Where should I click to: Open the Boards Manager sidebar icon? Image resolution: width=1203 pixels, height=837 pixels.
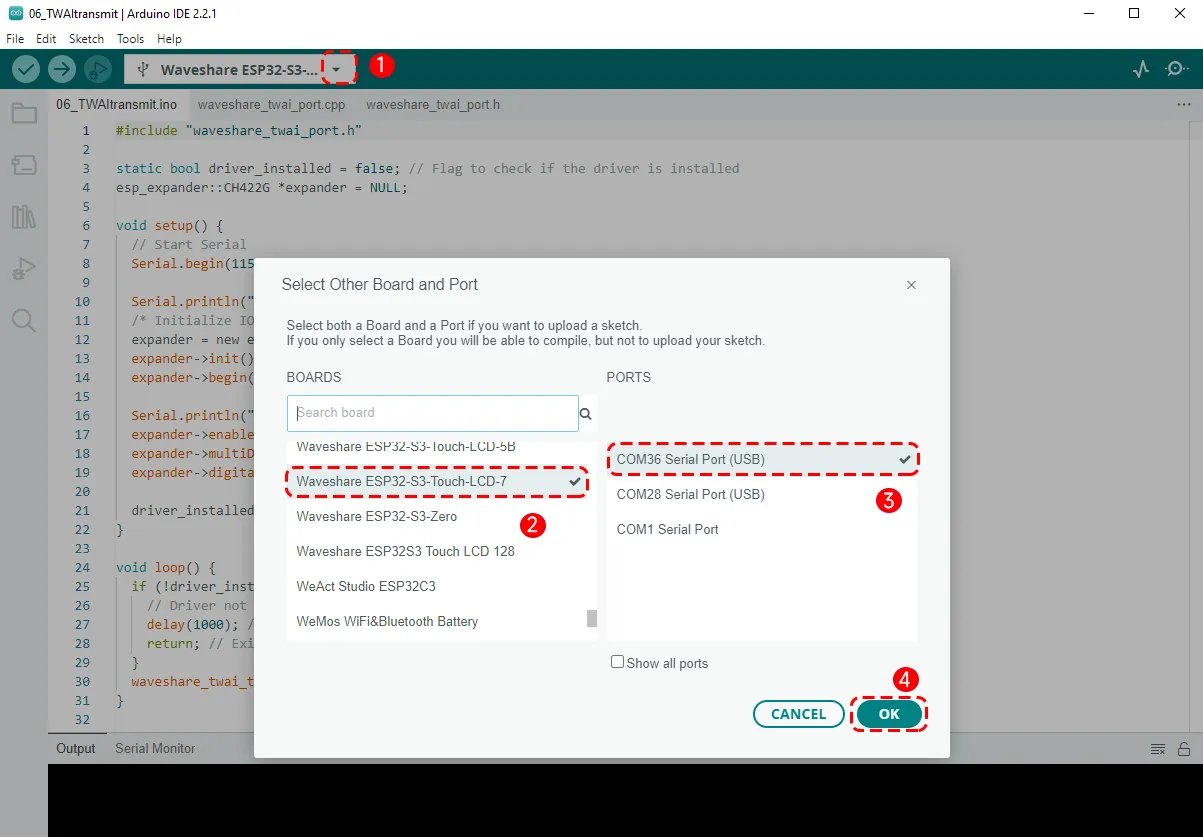point(24,165)
